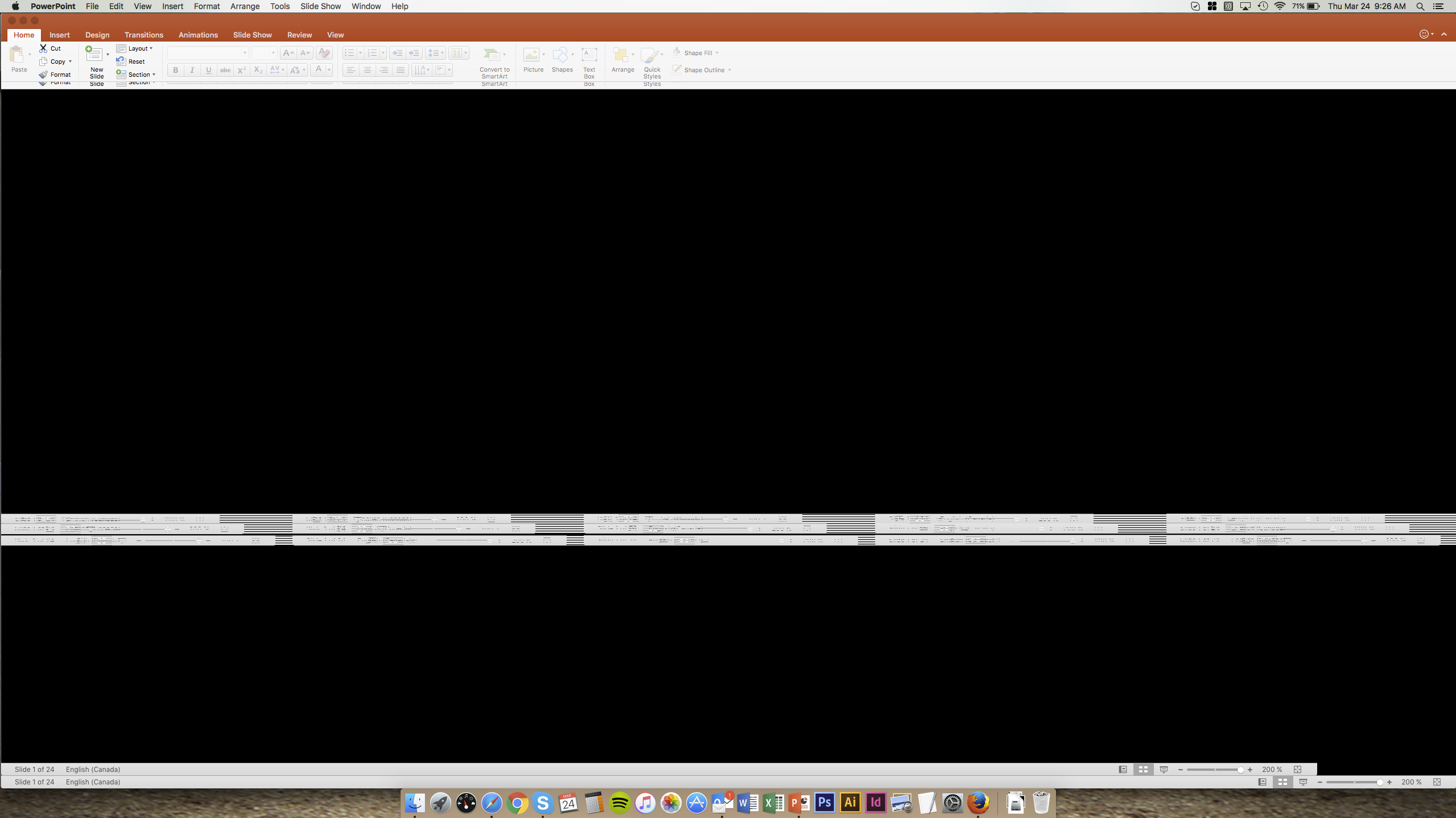1456x818 pixels.
Task: Open the Layout dropdown
Action: click(x=135, y=48)
